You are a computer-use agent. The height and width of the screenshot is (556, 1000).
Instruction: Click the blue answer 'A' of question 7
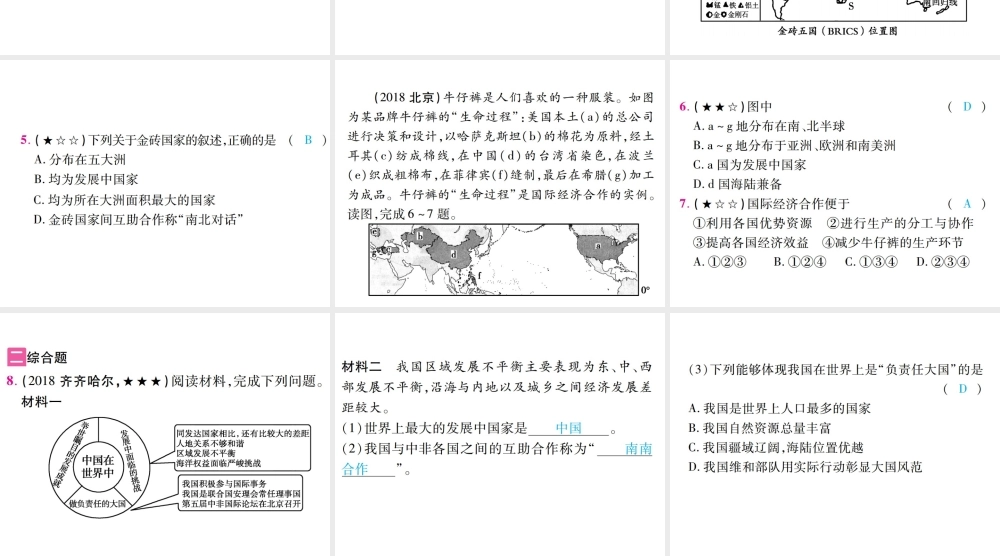pyautogui.click(x=967, y=204)
